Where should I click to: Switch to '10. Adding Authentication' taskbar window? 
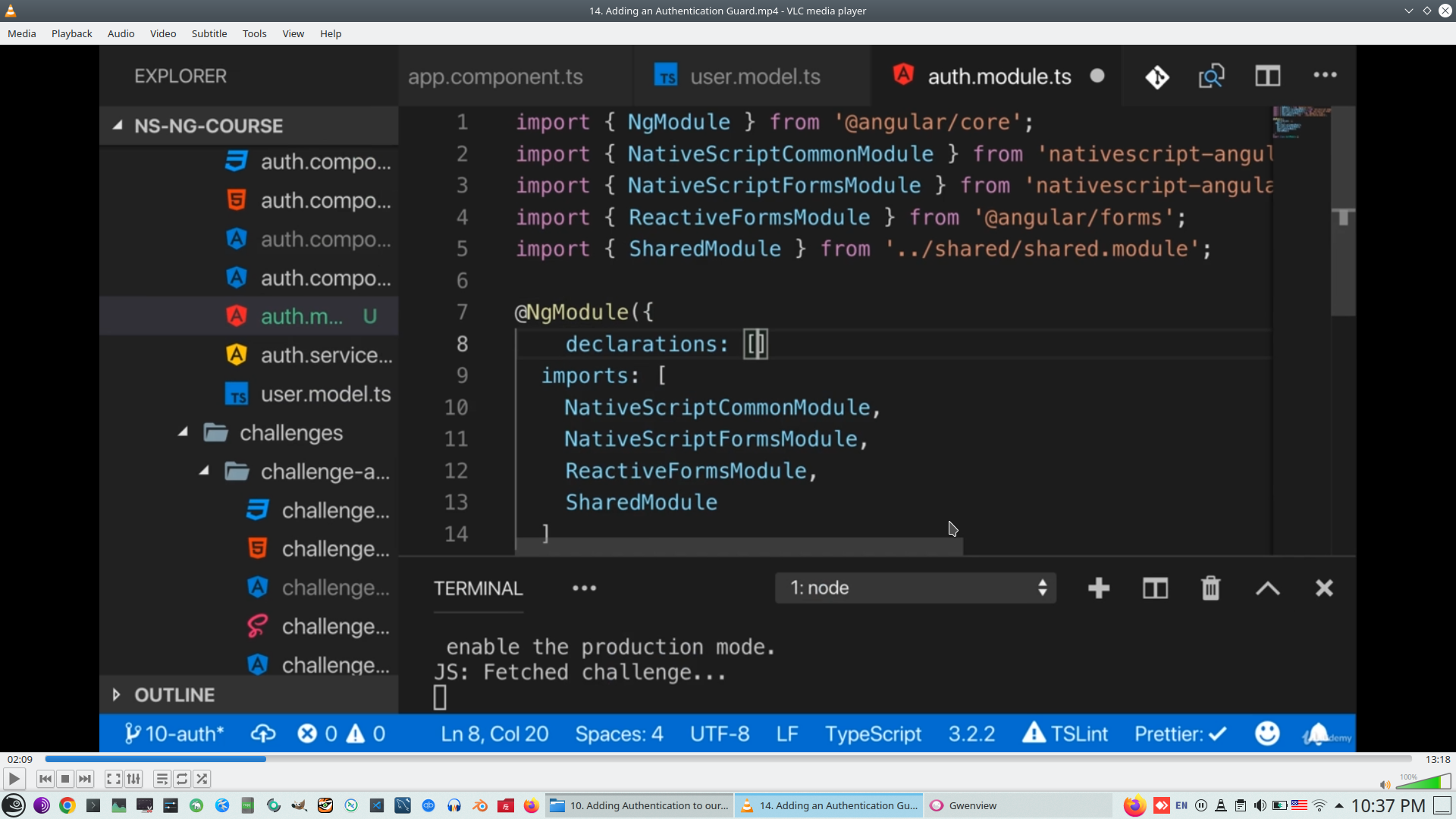tap(640, 805)
